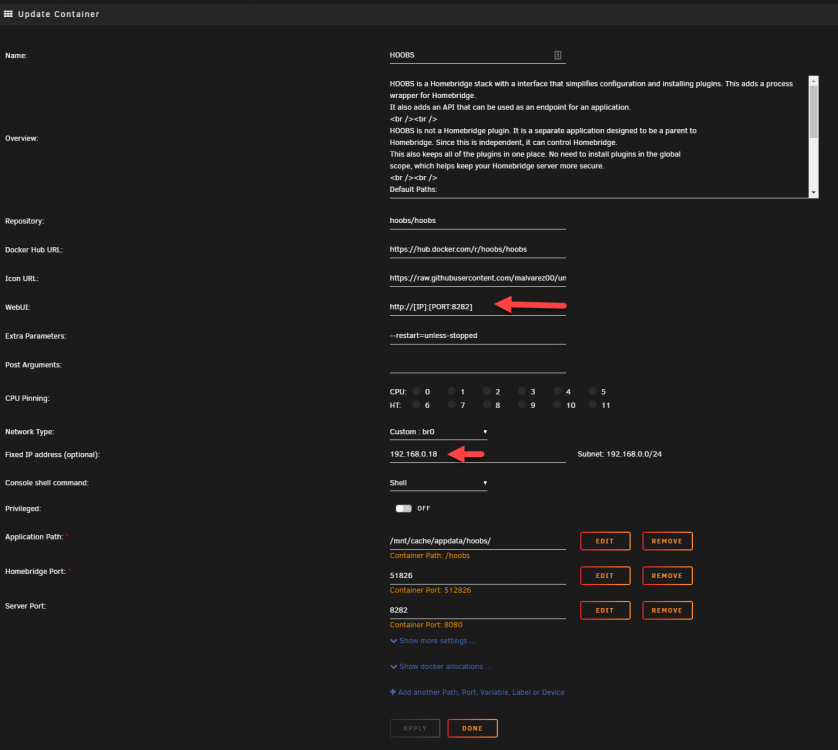Click the Application Path value field
The image size is (838, 750).
[477, 541]
